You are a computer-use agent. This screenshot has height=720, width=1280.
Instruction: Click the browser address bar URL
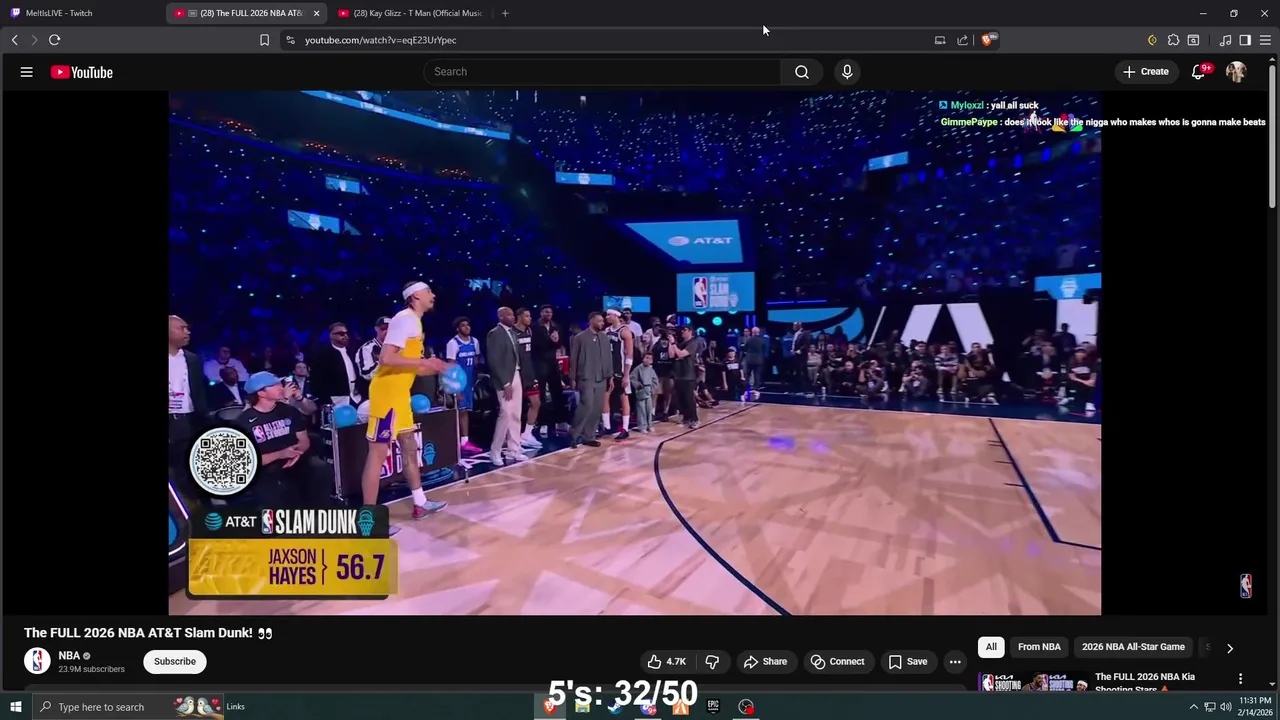(x=380, y=40)
